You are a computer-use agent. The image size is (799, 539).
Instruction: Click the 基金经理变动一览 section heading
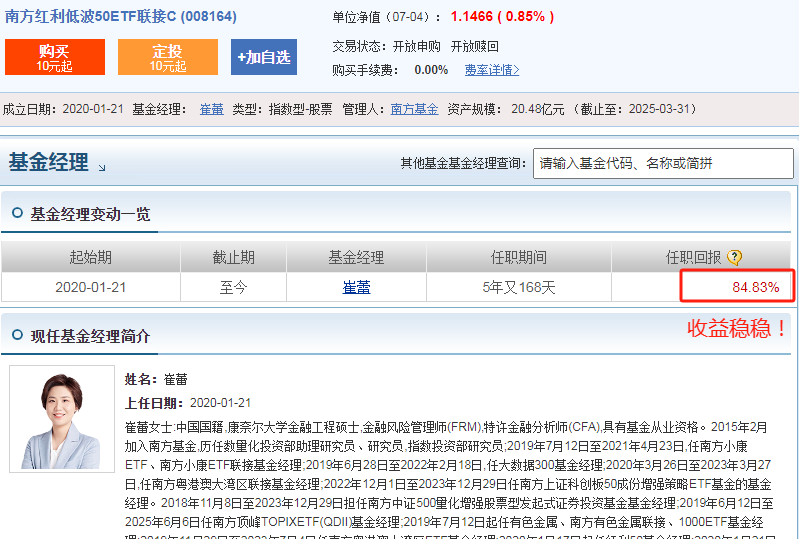click(90, 214)
